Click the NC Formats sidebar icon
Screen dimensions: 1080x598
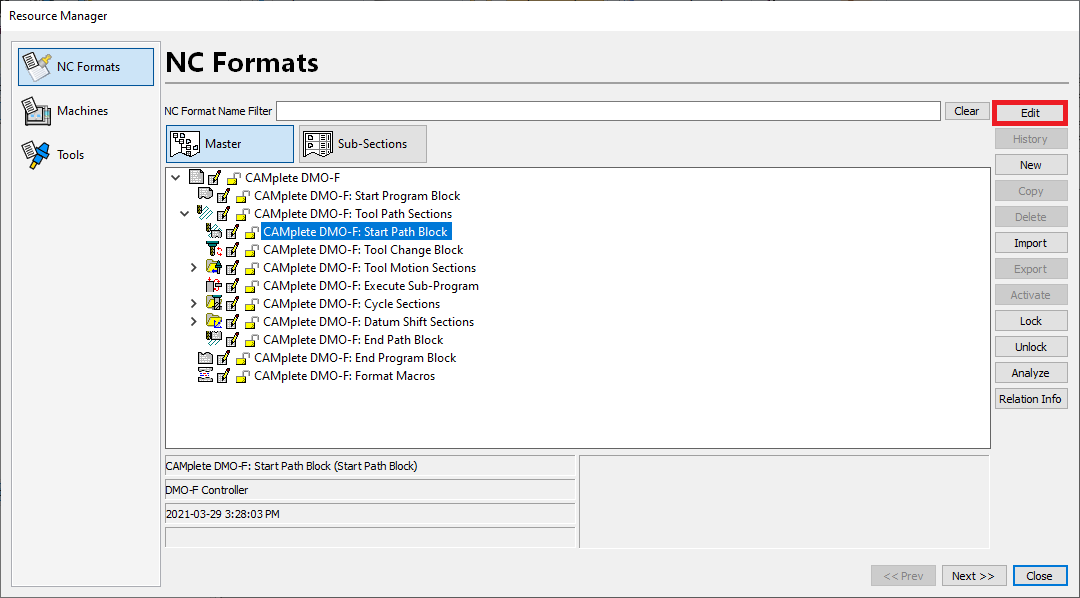(36, 64)
